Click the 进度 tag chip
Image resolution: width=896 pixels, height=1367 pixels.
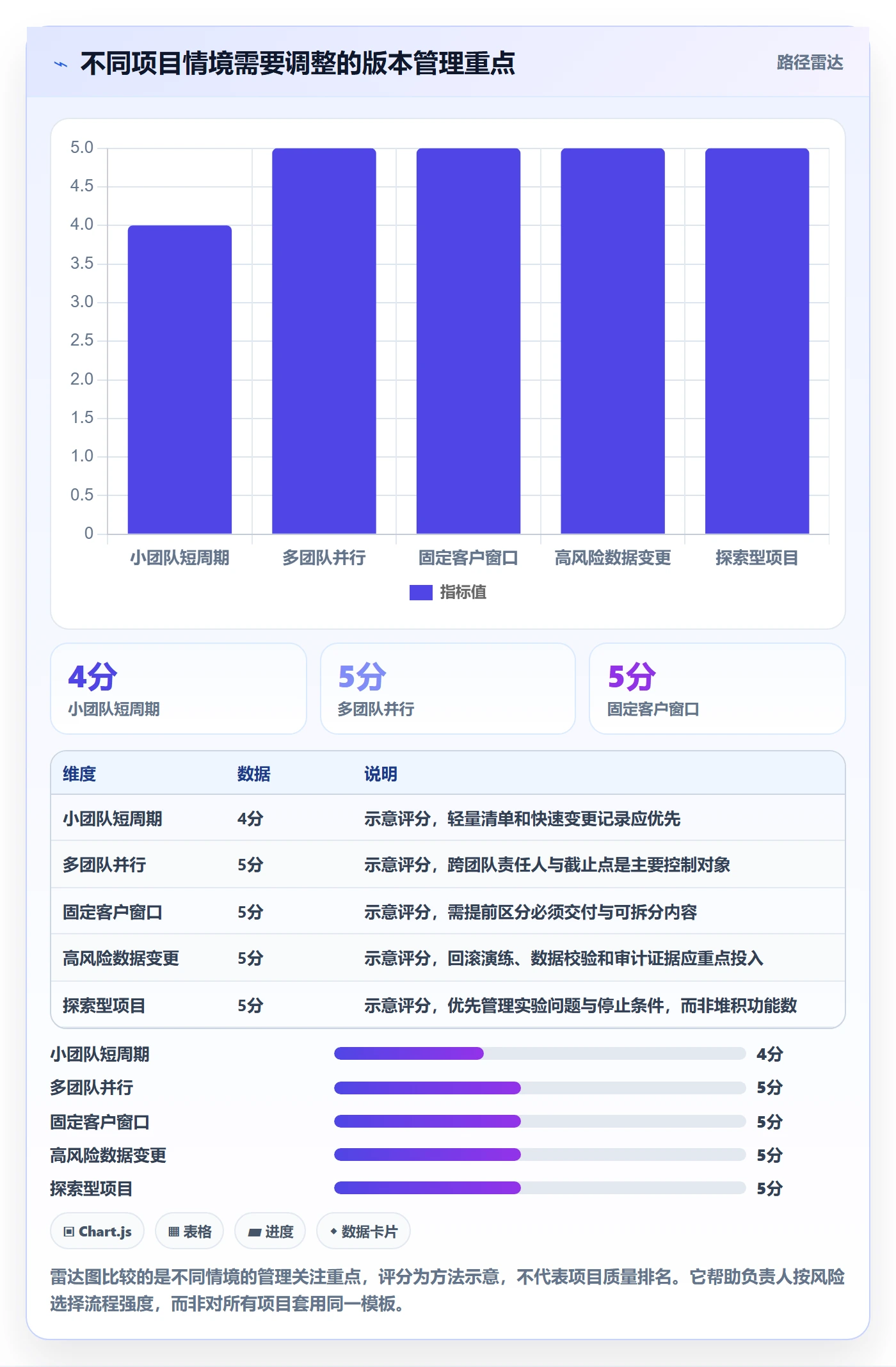[x=270, y=1231]
